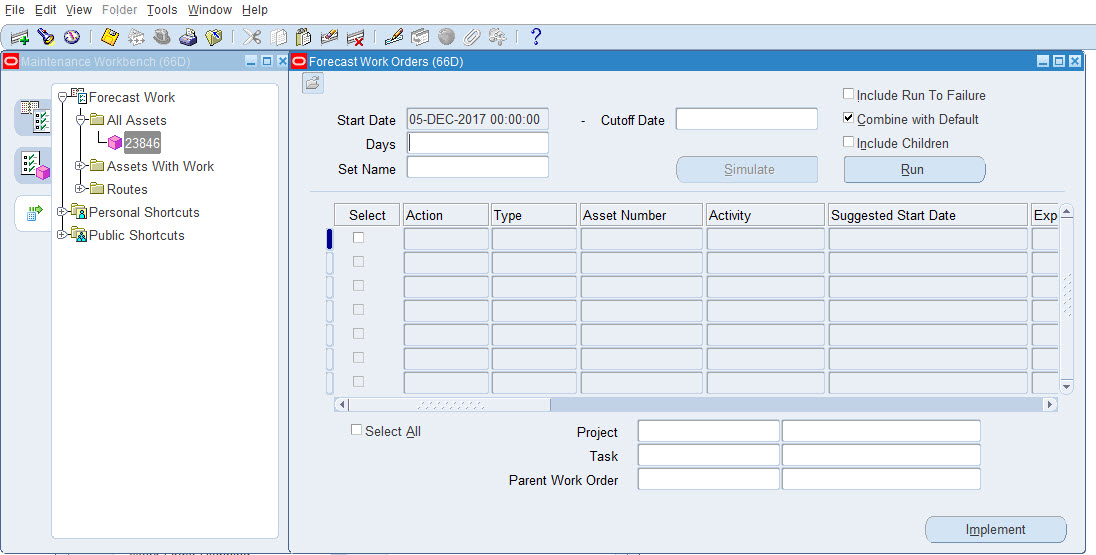Open the Tools menu

pos(162,10)
